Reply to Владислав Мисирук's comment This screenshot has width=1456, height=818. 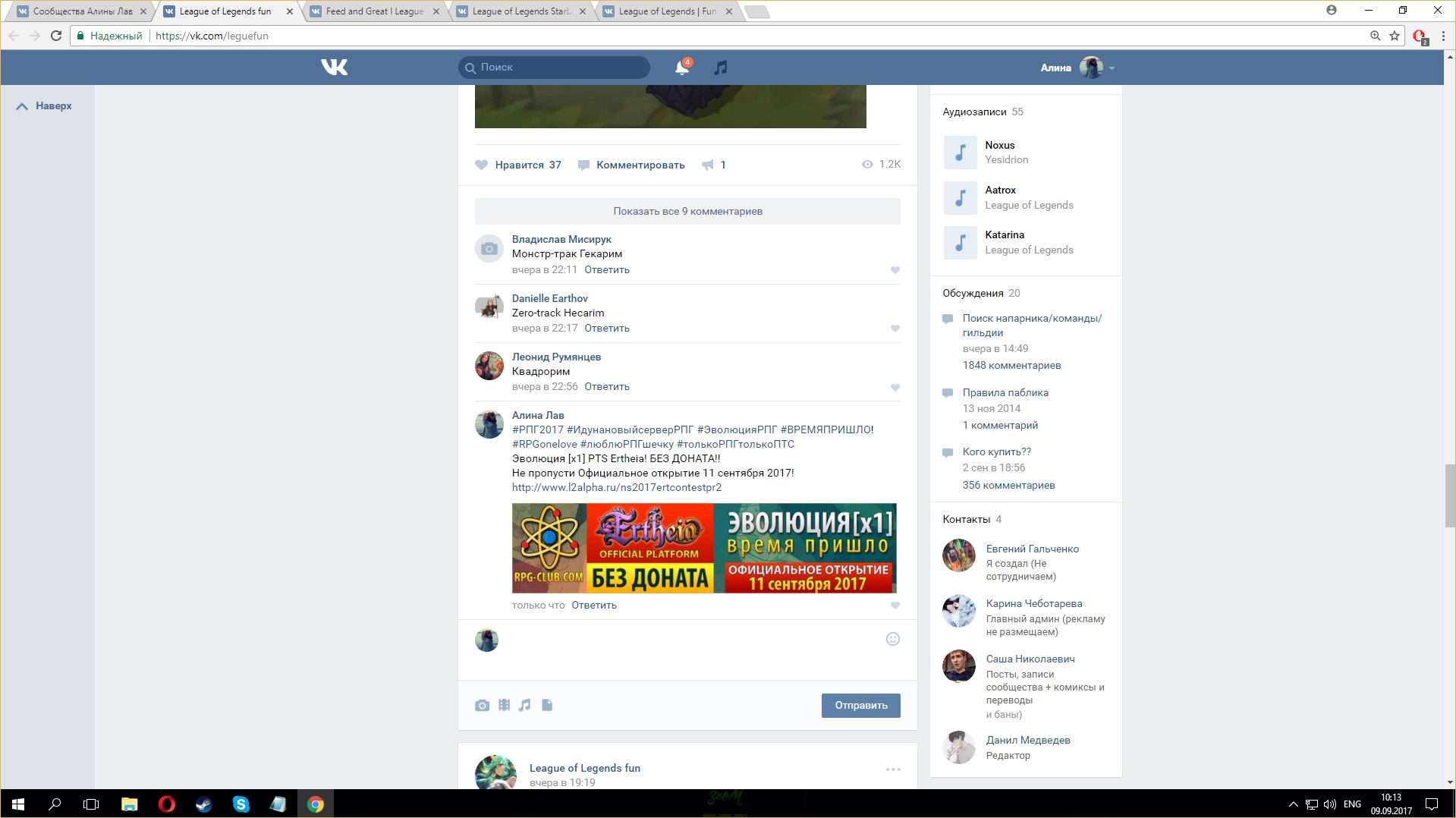click(x=606, y=270)
